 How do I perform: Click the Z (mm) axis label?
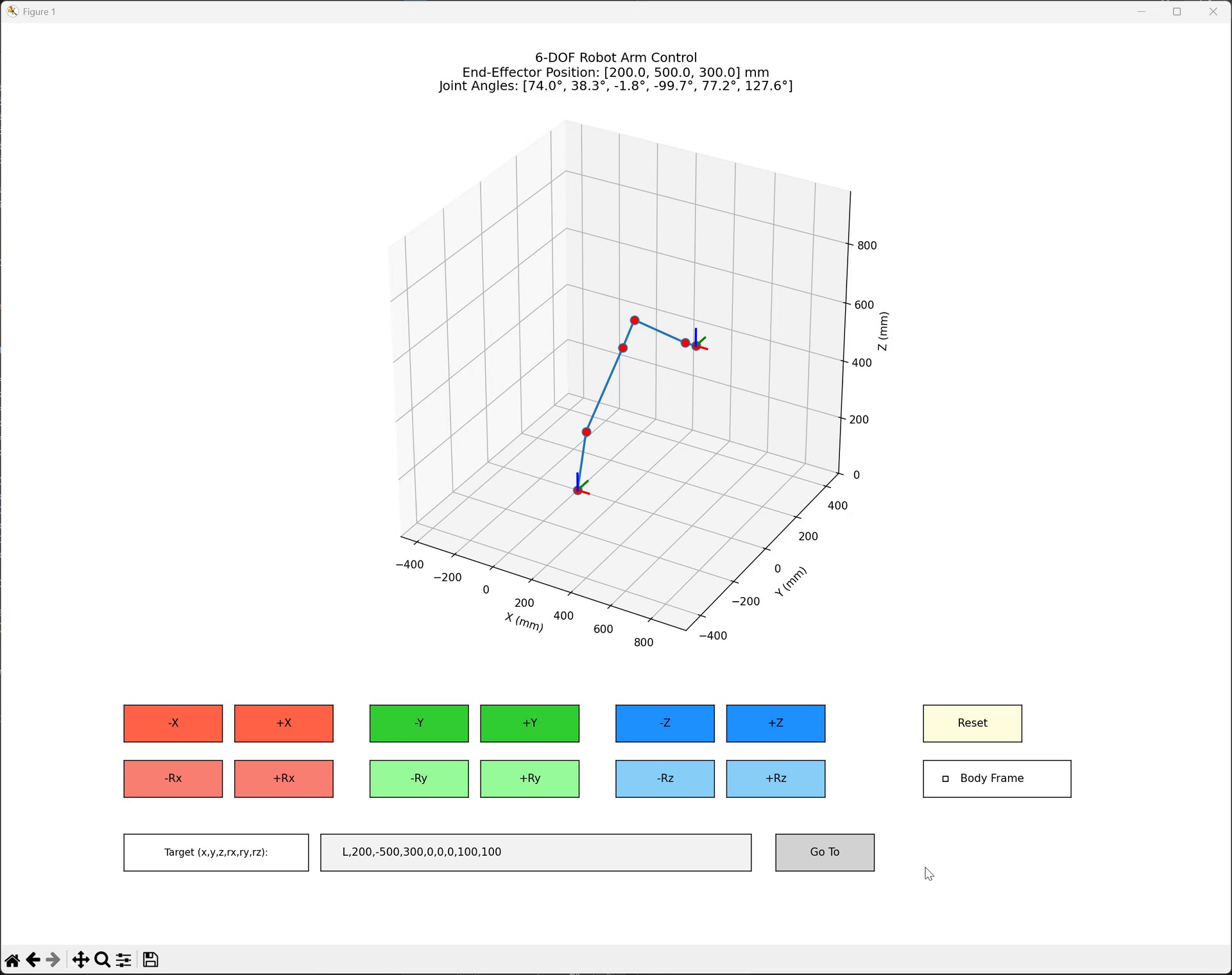pyautogui.click(x=883, y=332)
